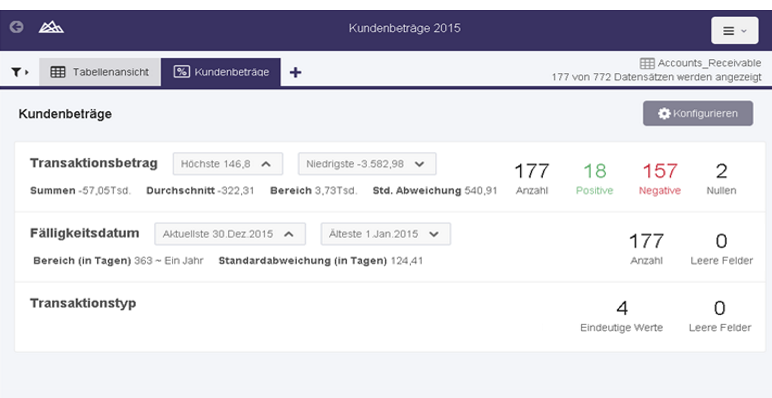Screen dimensions: 772x398
Task: Expand the Älteste 1.Jan.2015 dropdown
Action: (x=386, y=234)
